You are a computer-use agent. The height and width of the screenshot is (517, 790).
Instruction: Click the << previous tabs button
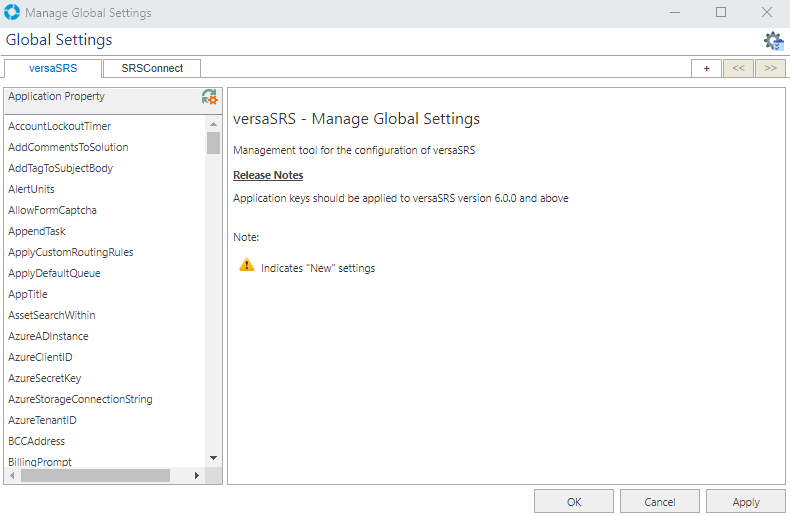pyautogui.click(x=738, y=69)
